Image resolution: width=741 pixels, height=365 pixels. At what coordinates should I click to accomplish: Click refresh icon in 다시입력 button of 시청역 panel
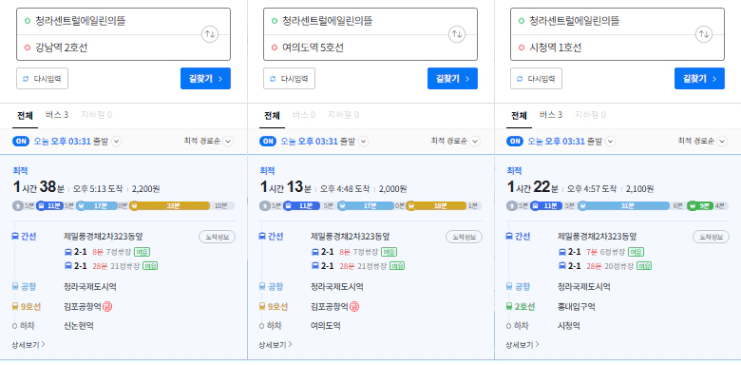[x=520, y=78]
